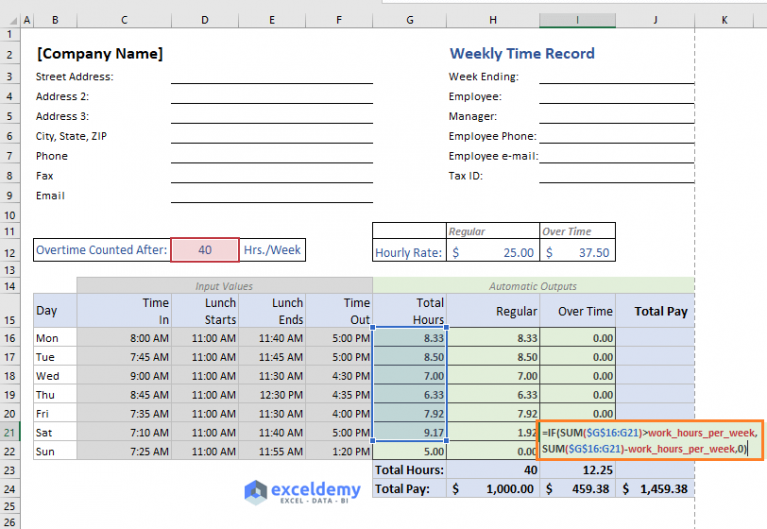Click the 'Automatic Outputs' header cell

[x=533, y=286]
